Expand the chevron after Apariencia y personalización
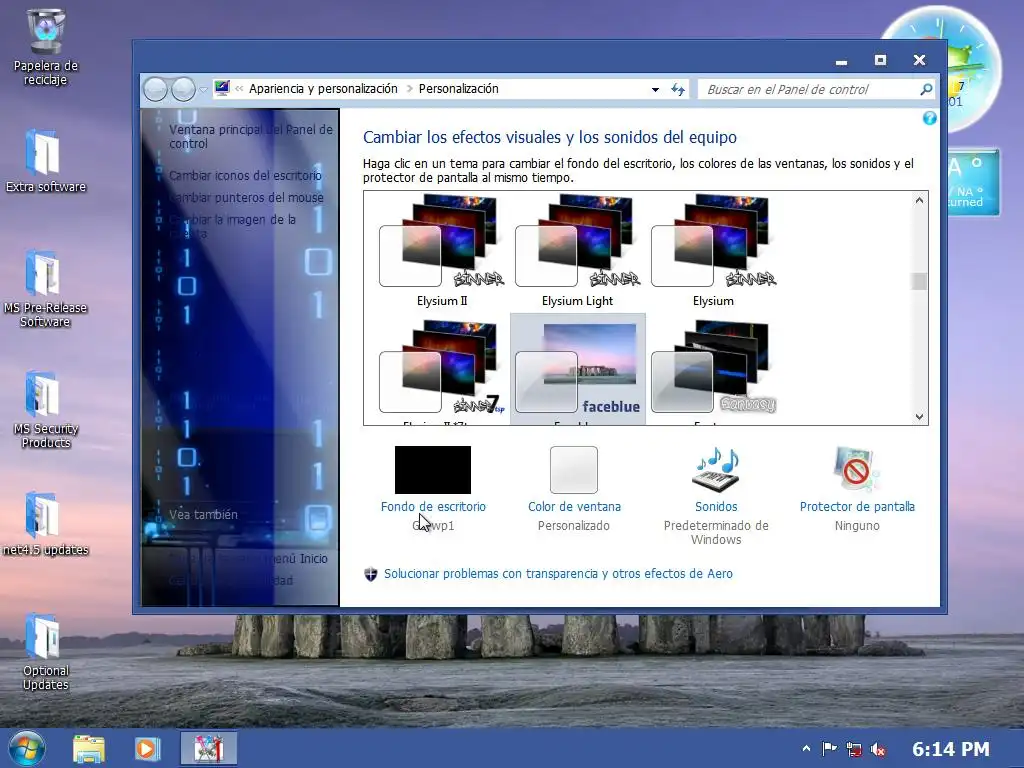Image resolution: width=1024 pixels, height=768 pixels. pos(409,89)
